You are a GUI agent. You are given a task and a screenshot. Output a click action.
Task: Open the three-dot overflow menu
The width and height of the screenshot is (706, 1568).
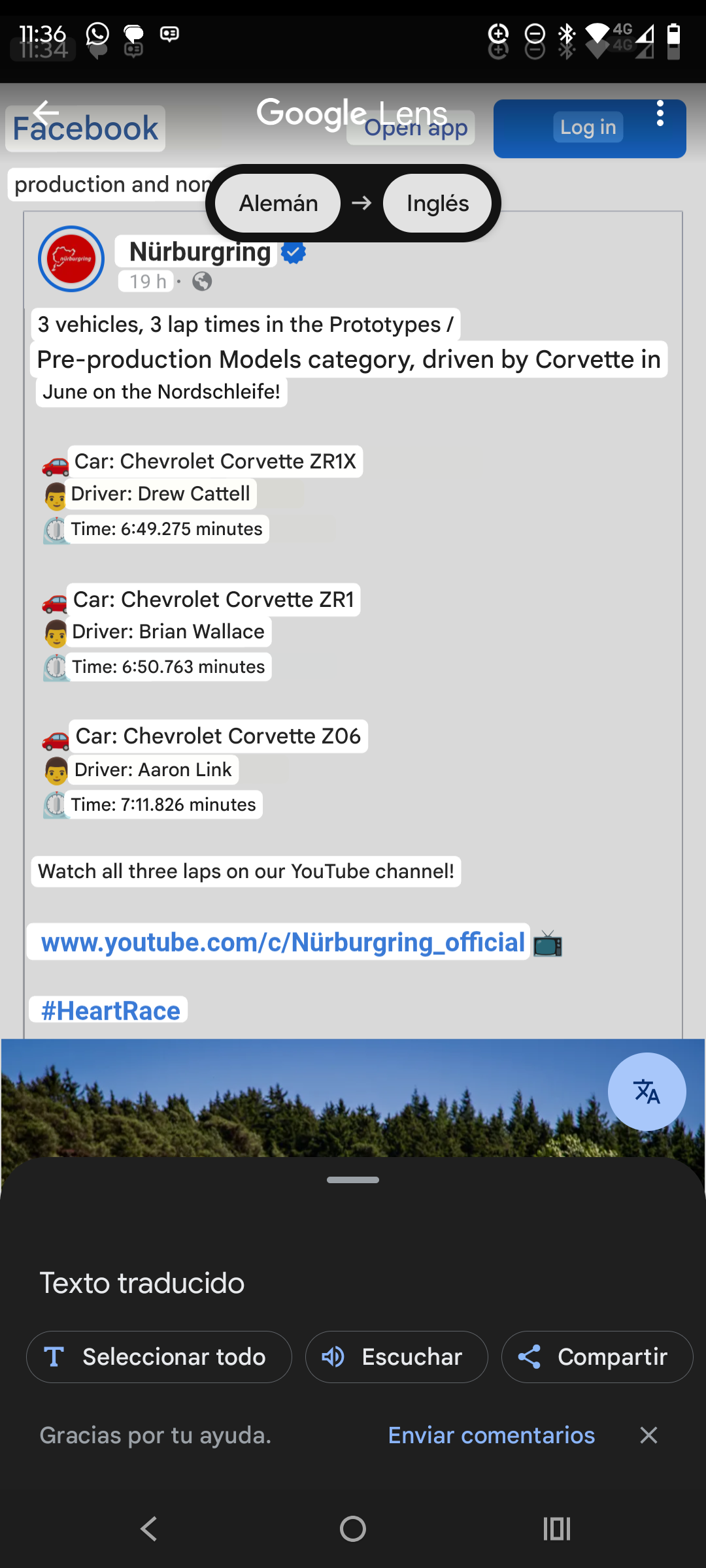(x=660, y=114)
